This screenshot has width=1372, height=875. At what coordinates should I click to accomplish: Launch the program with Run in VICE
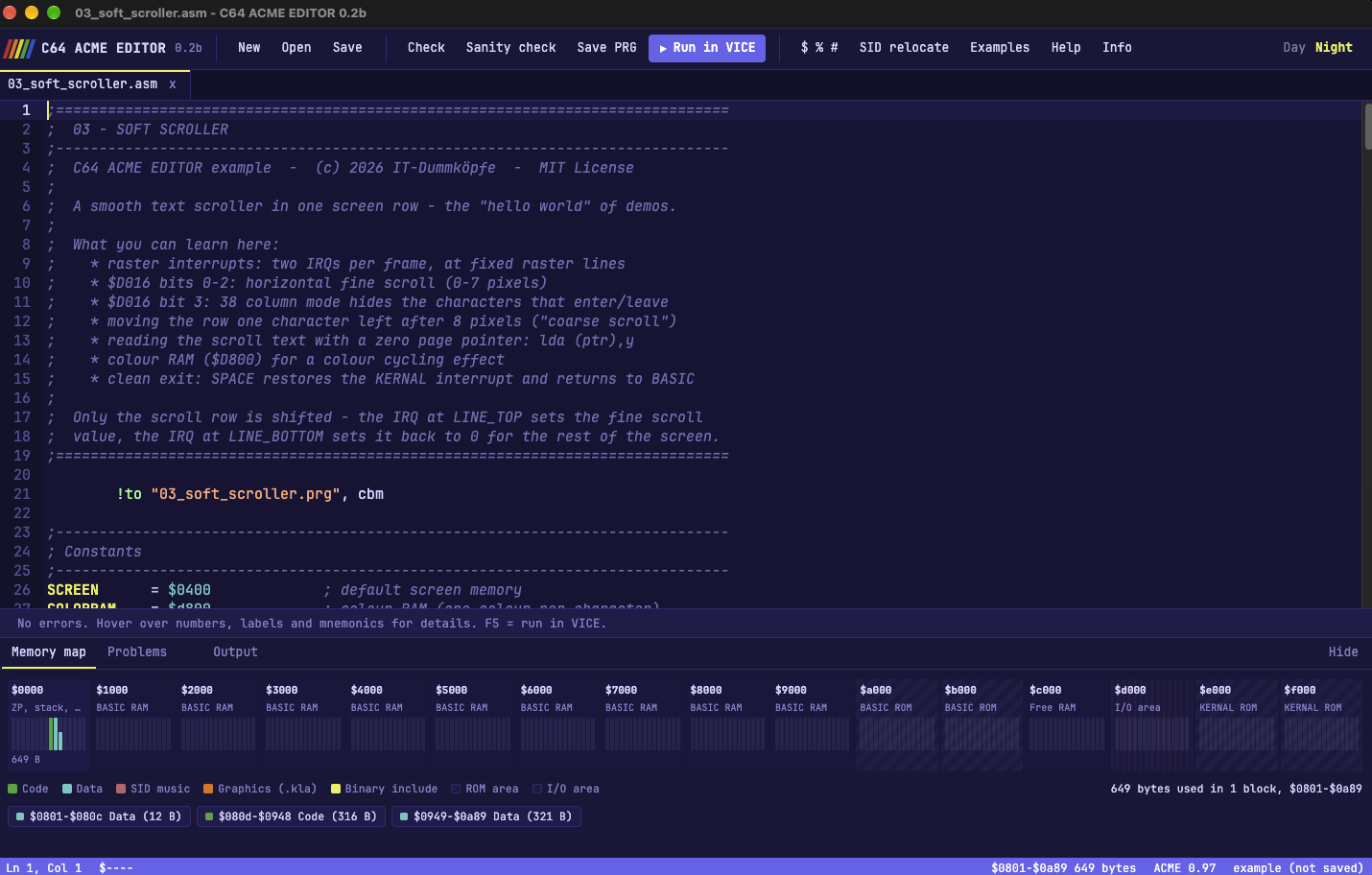click(707, 48)
